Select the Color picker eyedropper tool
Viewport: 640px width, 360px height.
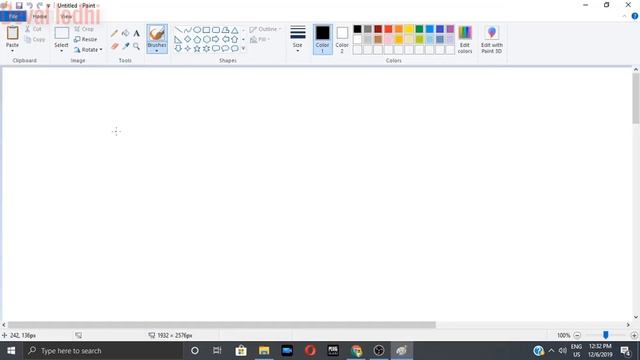[125, 46]
